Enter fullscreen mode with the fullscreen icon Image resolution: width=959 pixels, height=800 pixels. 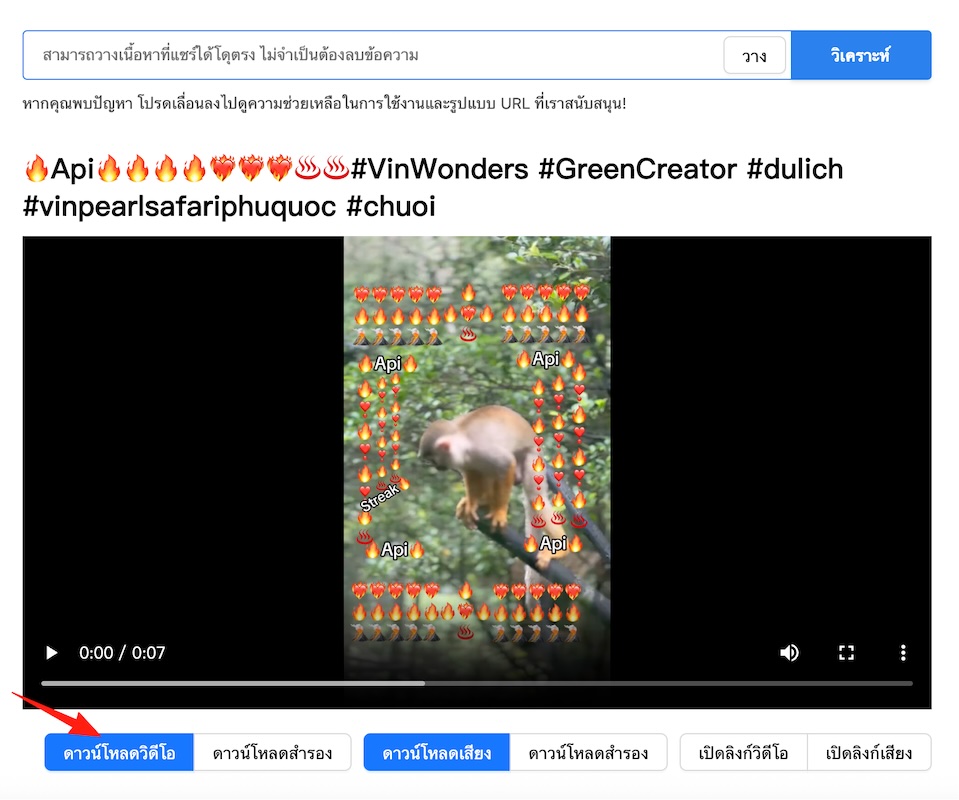pos(846,653)
